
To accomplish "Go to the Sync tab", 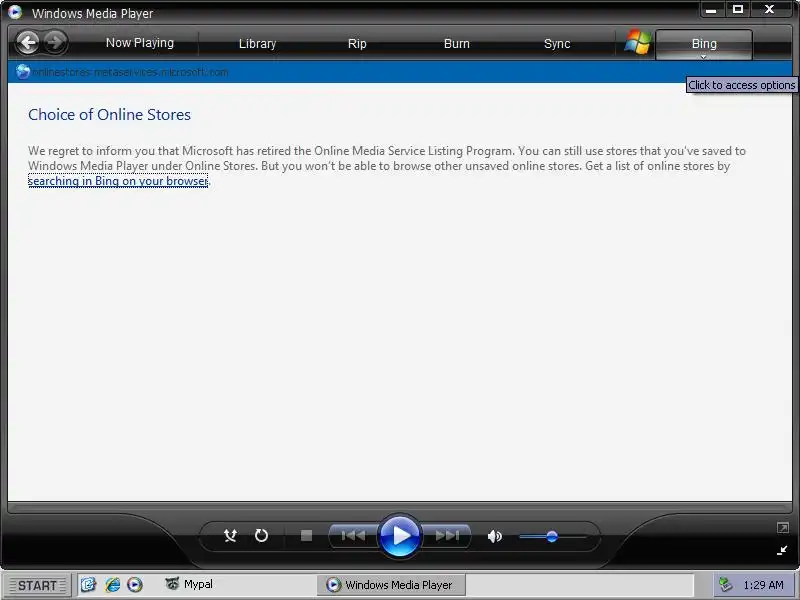I will pyautogui.click(x=557, y=44).
